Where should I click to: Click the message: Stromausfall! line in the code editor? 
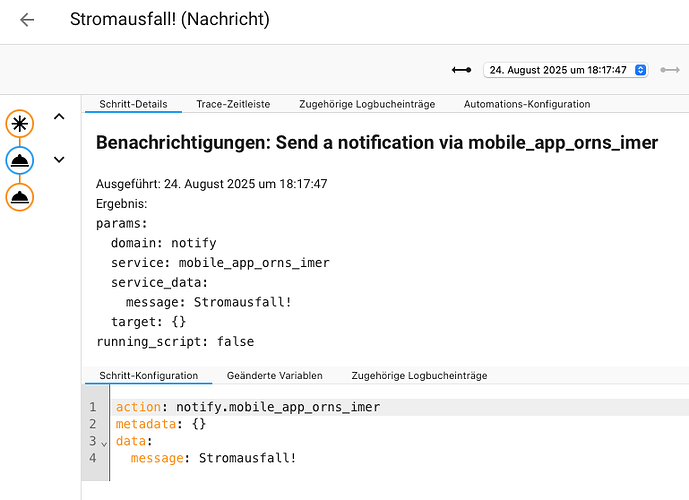213,458
